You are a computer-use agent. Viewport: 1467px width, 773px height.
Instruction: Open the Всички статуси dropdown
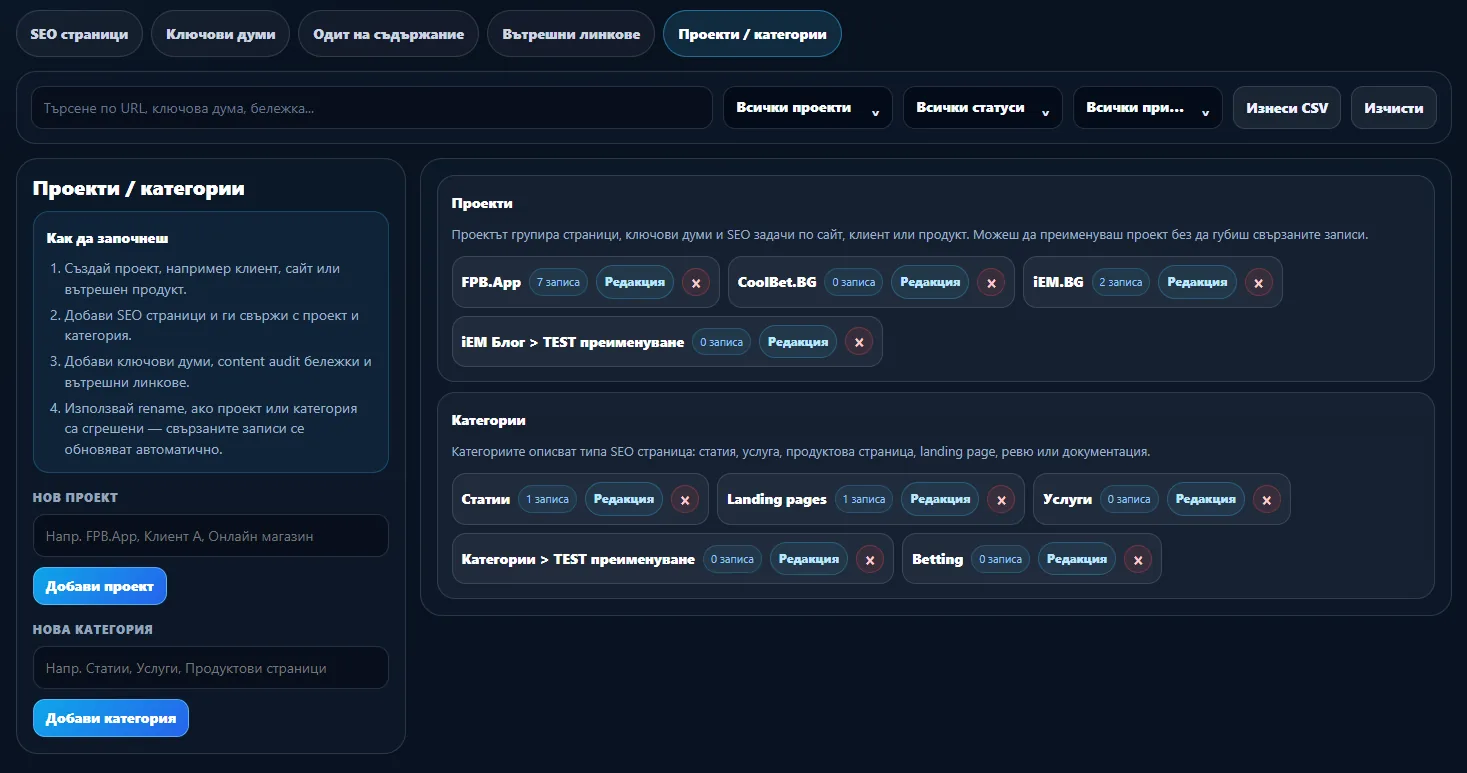point(983,107)
